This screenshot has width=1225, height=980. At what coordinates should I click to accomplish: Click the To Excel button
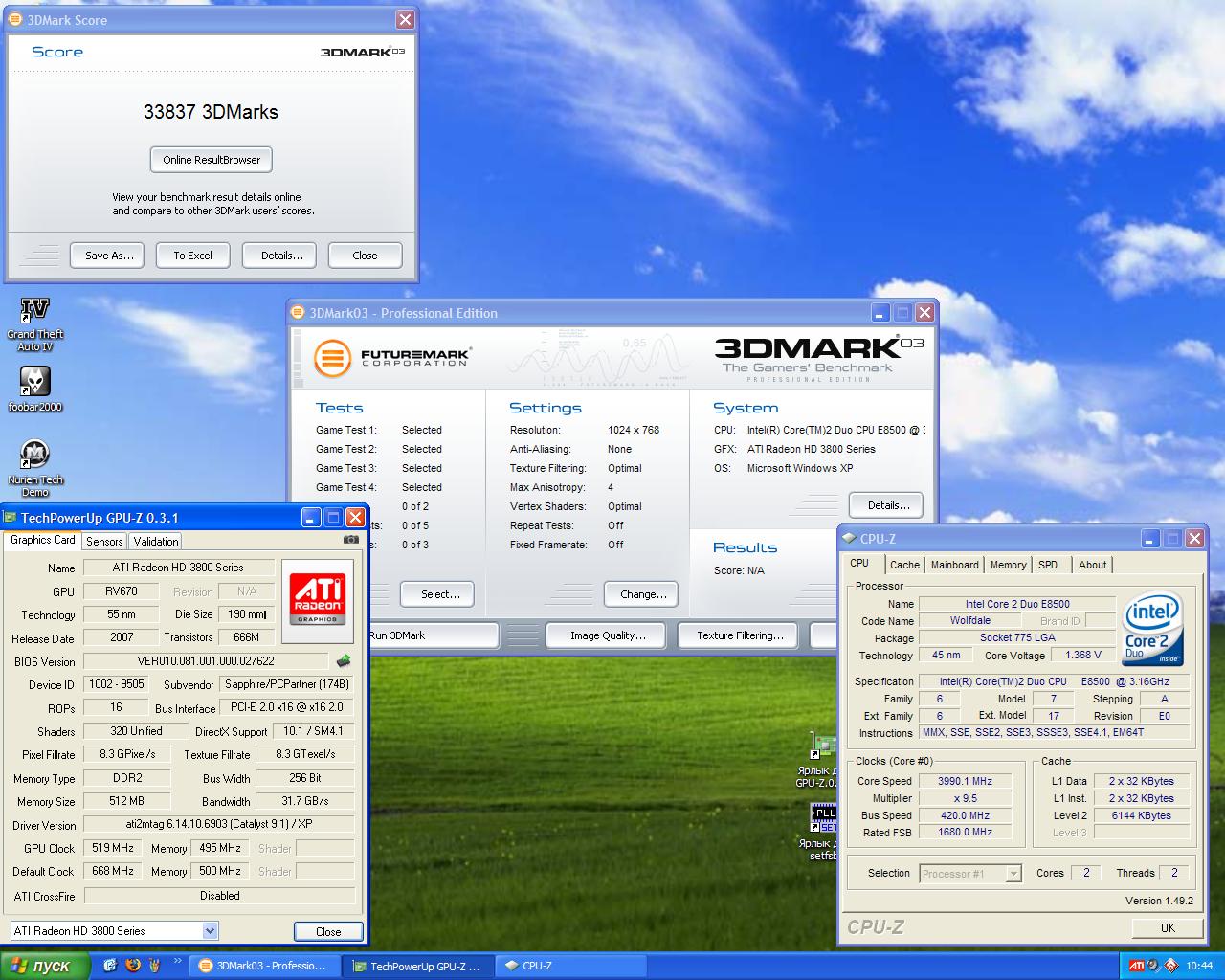click(193, 256)
